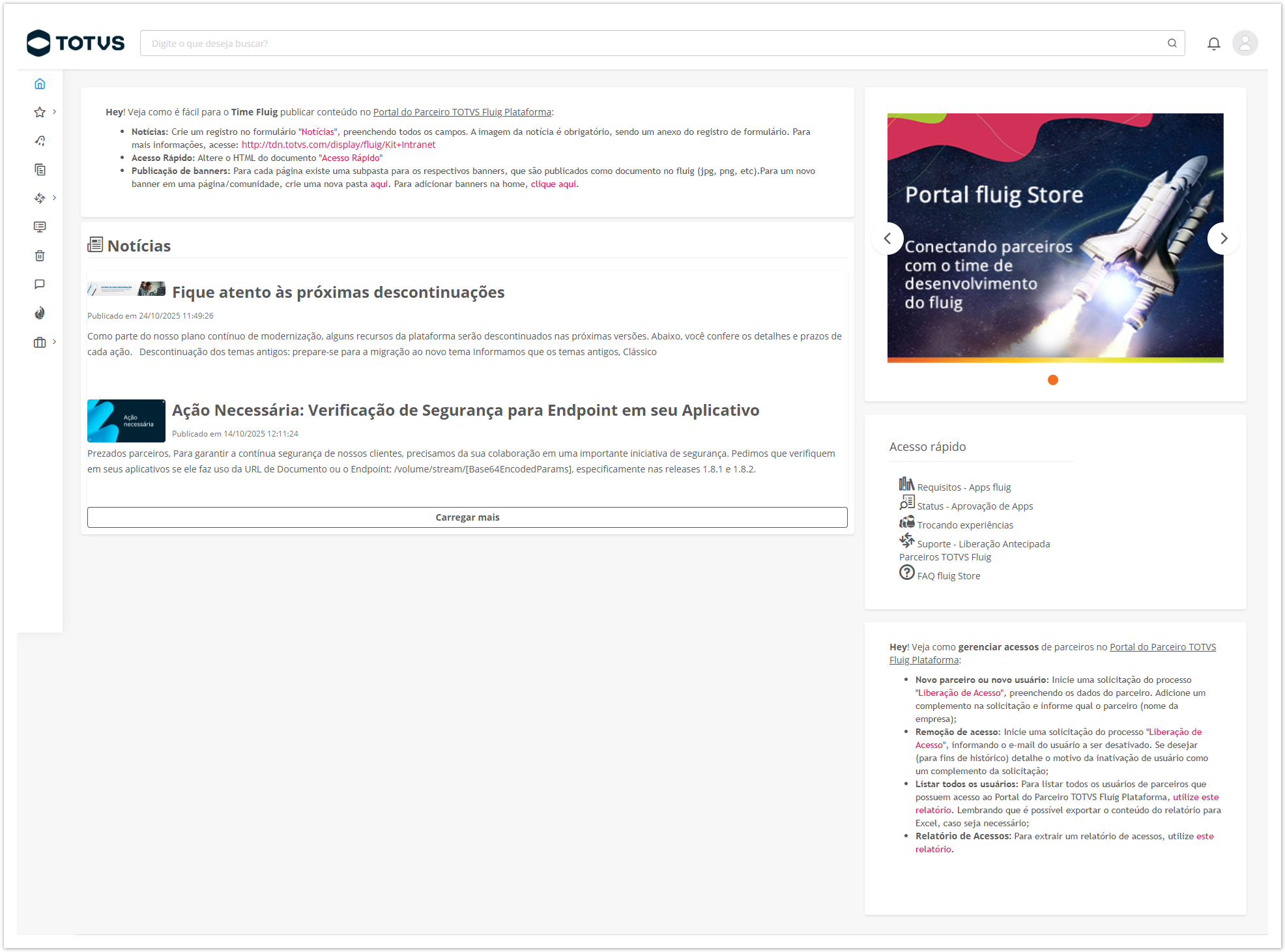Open the notifications bell
This screenshot has width=1285, height=952.
point(1213,44)
